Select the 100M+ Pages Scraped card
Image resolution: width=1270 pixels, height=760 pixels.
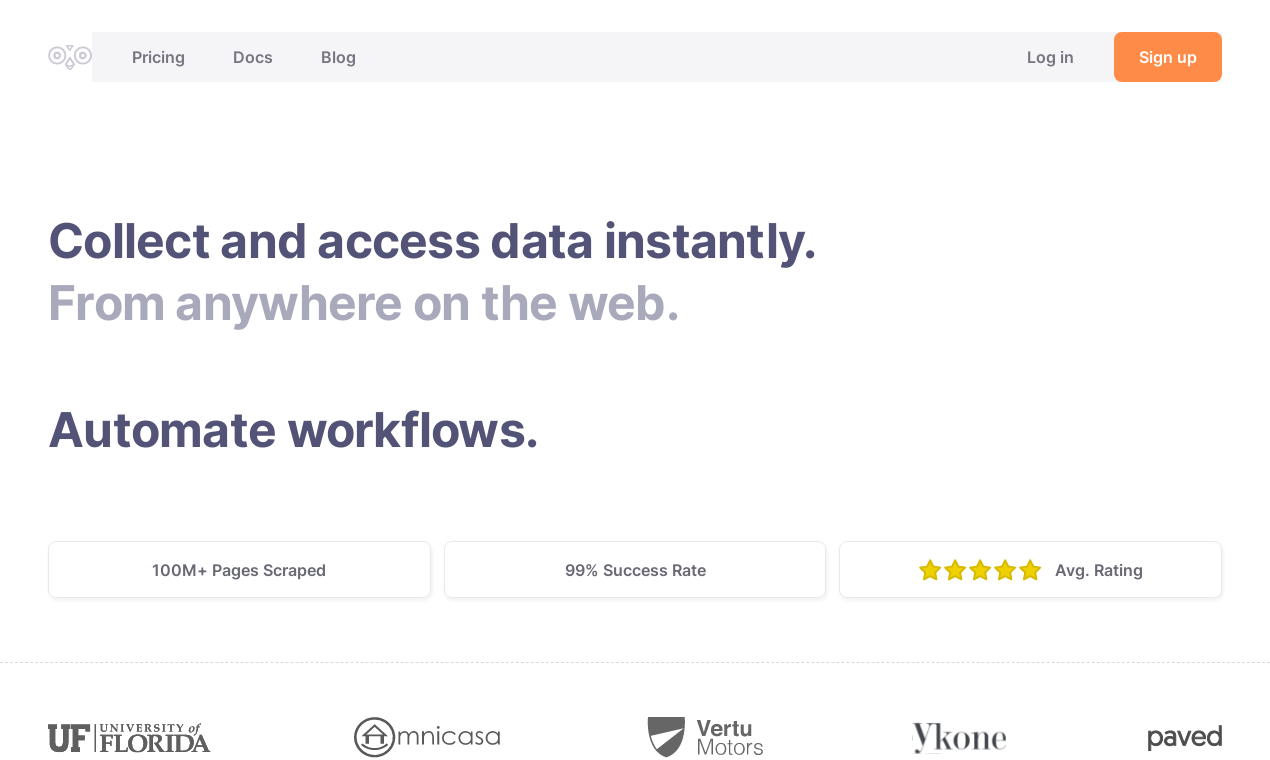click(239, 569)
